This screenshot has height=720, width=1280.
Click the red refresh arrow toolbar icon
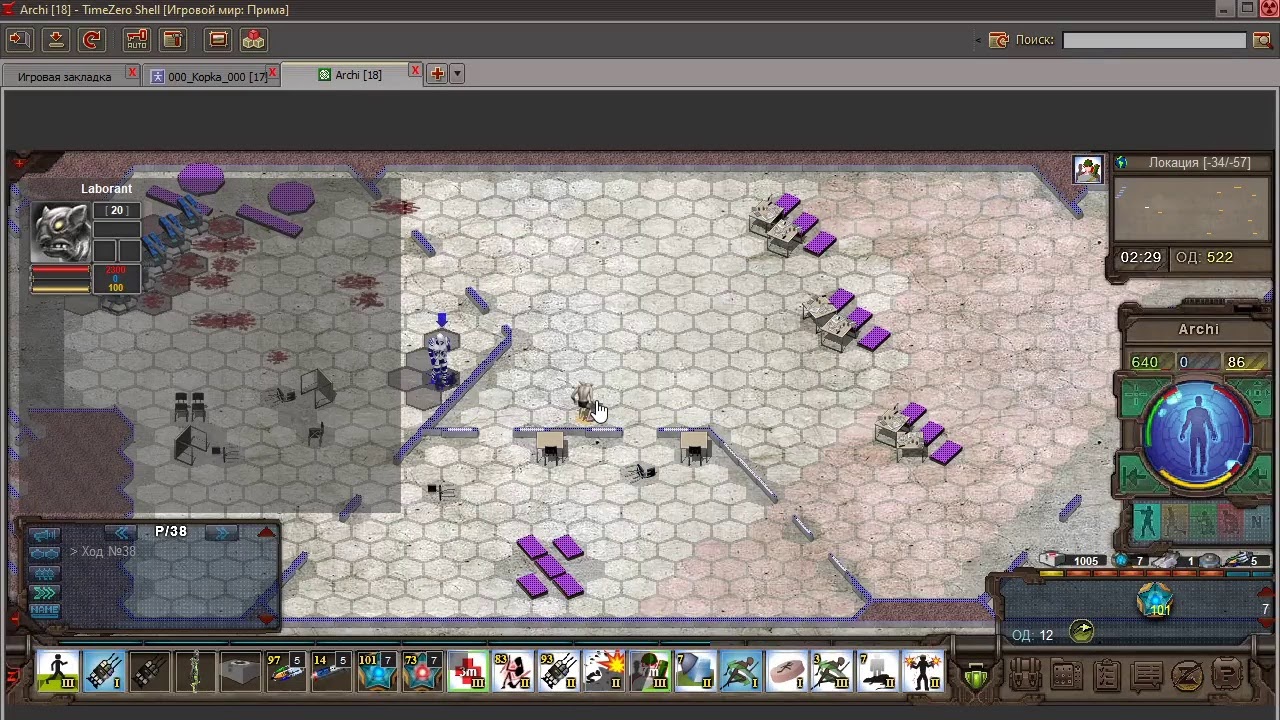(92, 40)
